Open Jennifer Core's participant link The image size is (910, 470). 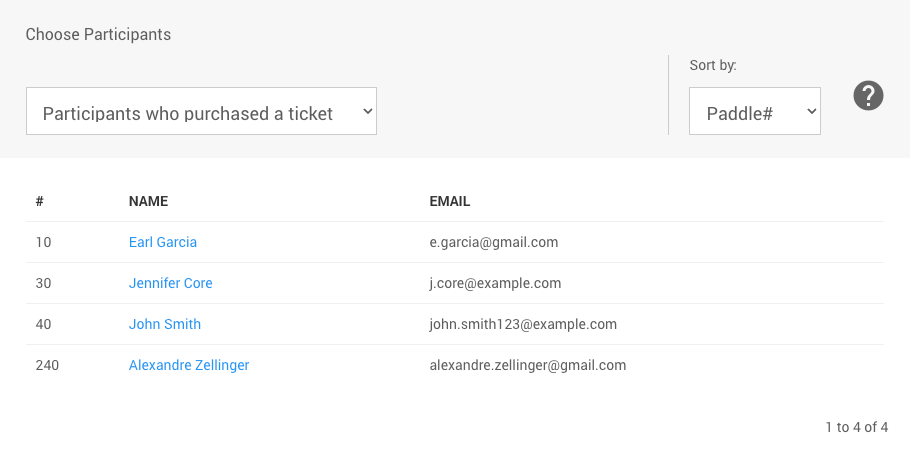click(171, 283)
